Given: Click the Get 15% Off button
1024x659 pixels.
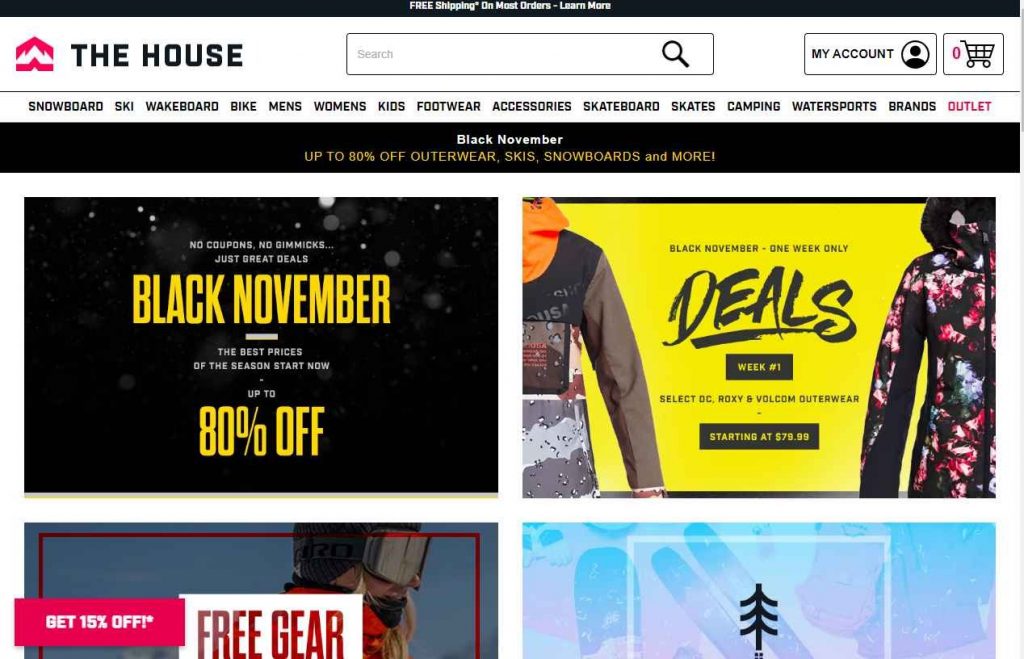Looking at the screenshot, I should (x=99, y=622).
